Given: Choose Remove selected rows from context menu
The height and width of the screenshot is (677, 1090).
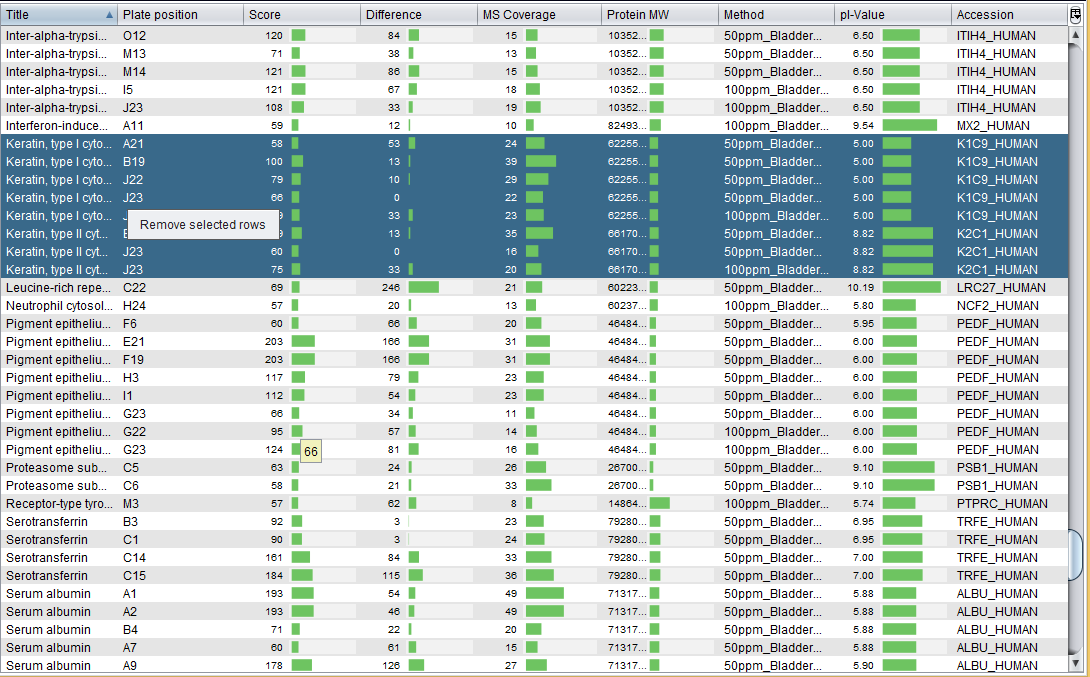Looking at the screenshot, I should [x=203, y=225].
